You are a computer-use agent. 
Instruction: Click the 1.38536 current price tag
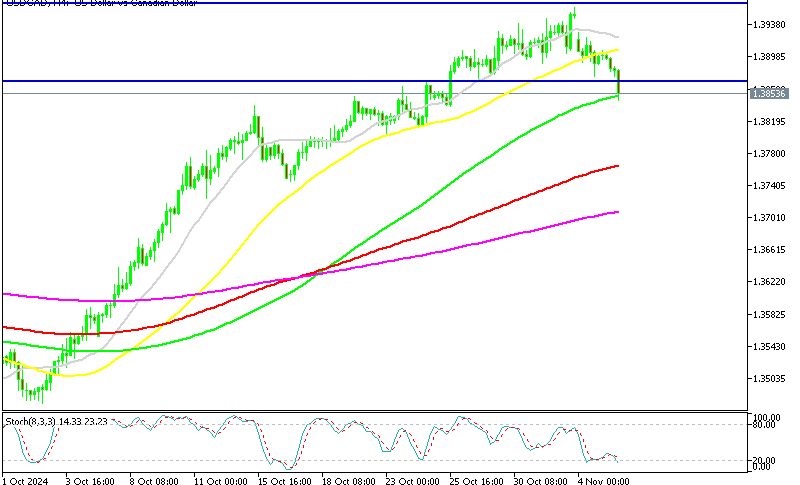click(x=769, y=93)
